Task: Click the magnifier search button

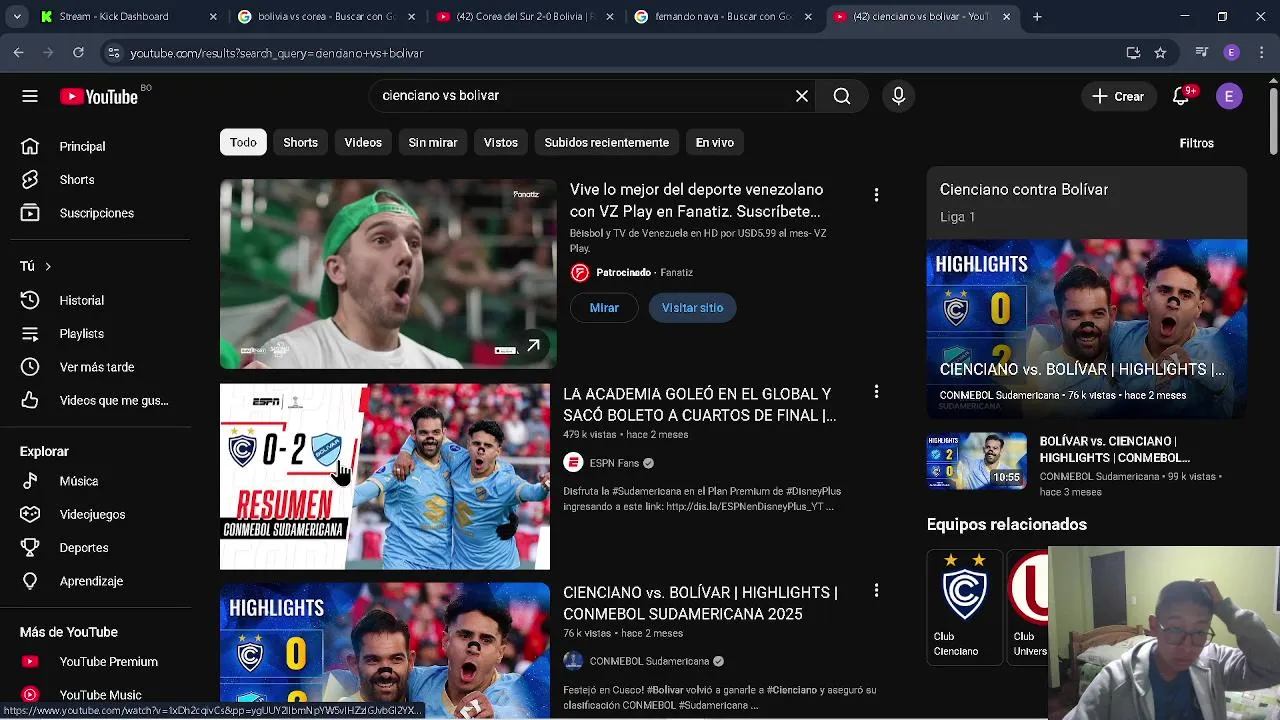Action: 842,96
